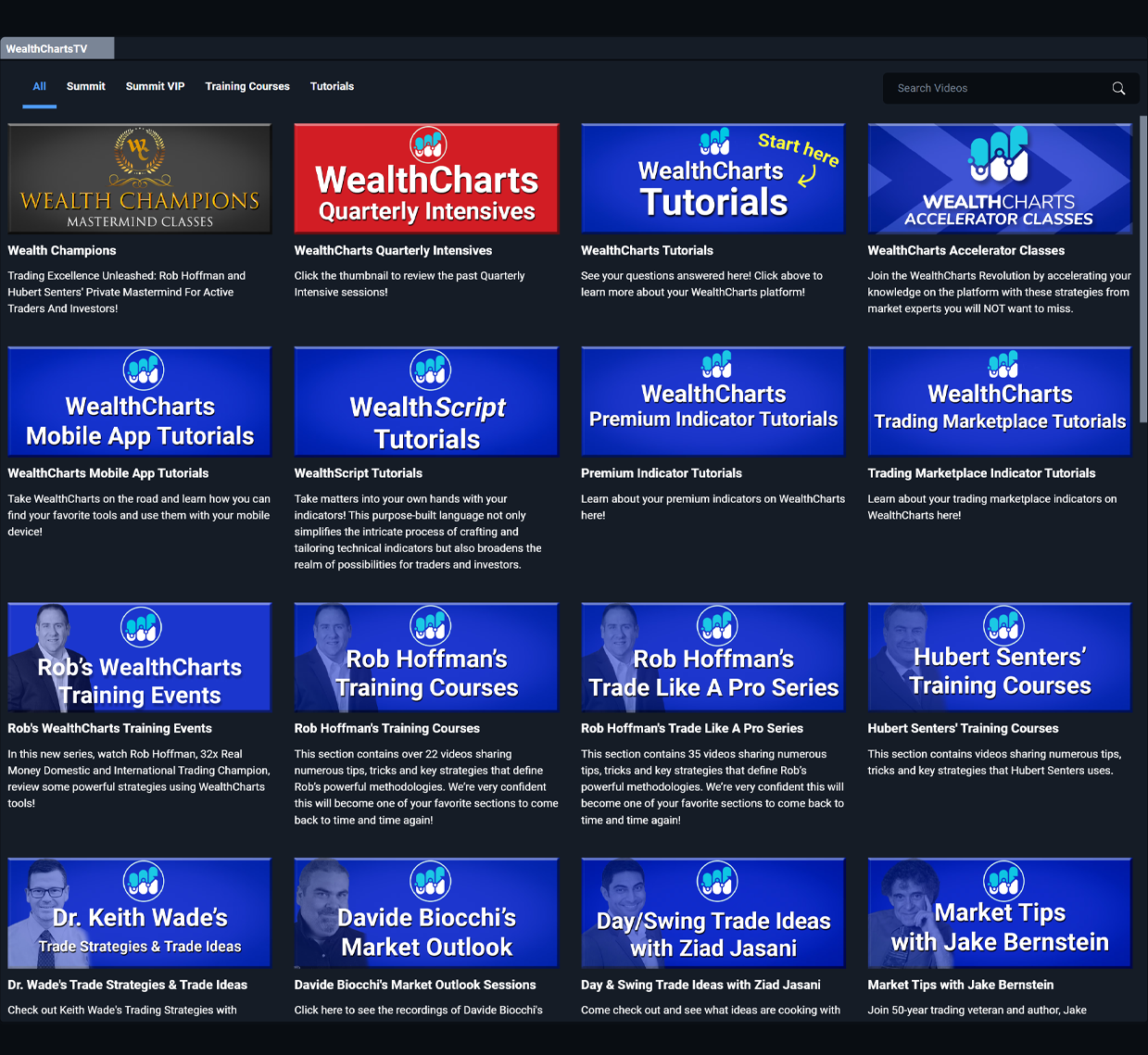Select the All tab
1148x1055 pixels.
coord(40,86)
